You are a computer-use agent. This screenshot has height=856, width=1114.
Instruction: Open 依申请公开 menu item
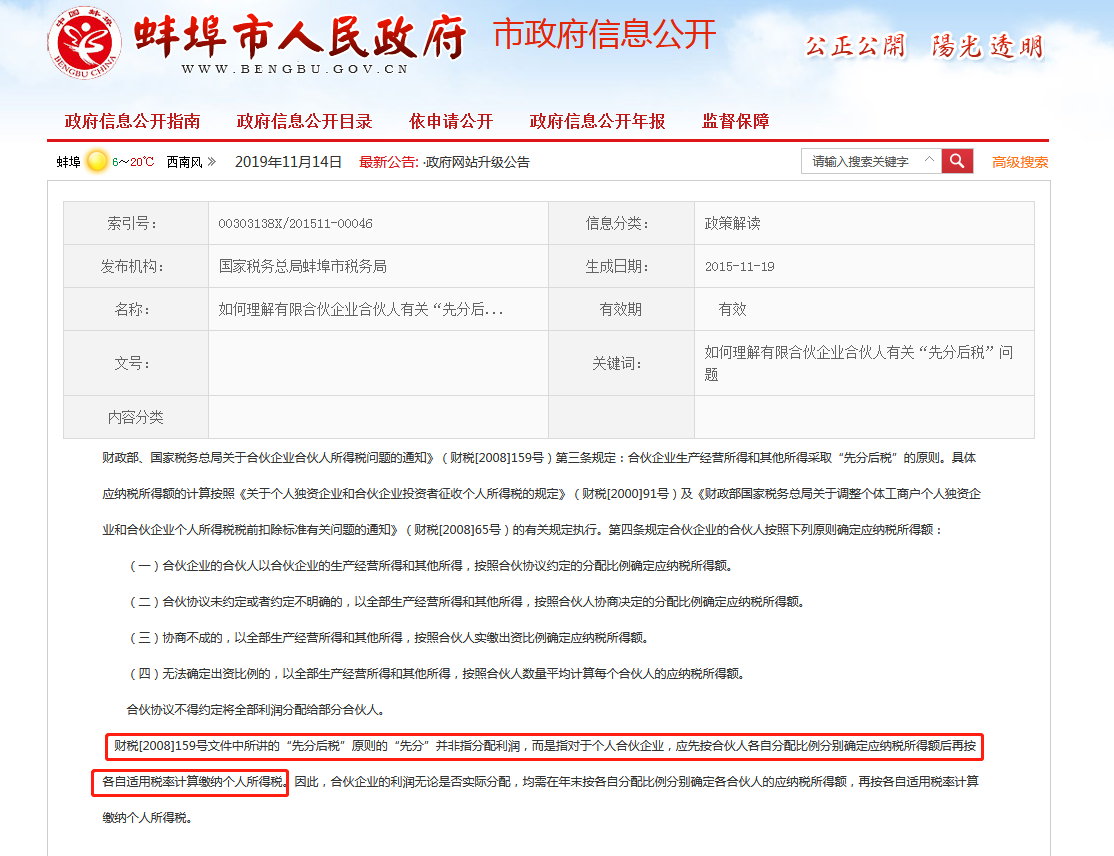point(451,121)
